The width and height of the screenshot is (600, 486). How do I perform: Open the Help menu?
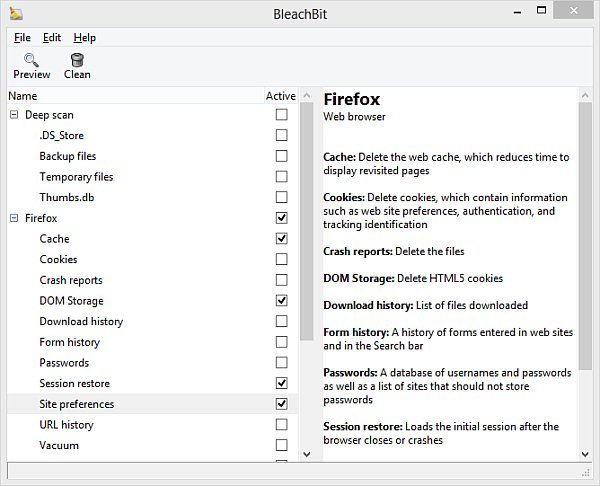coord(85,37)
